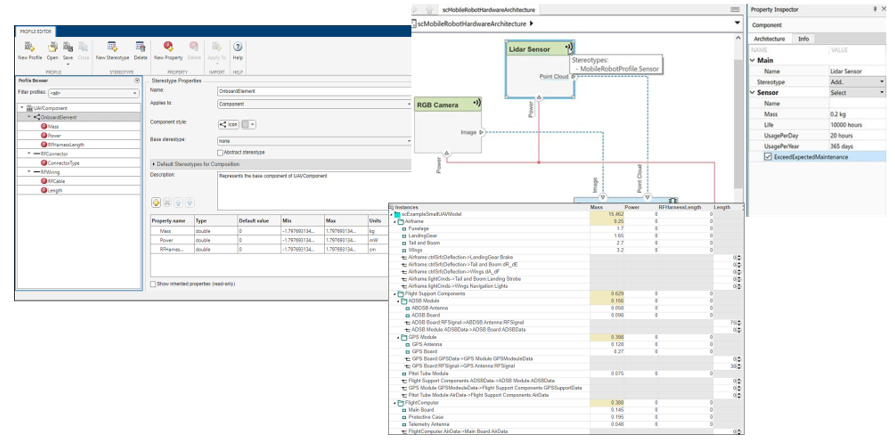Open the component style color picker

pyautogui.click(x=247, y=125)
